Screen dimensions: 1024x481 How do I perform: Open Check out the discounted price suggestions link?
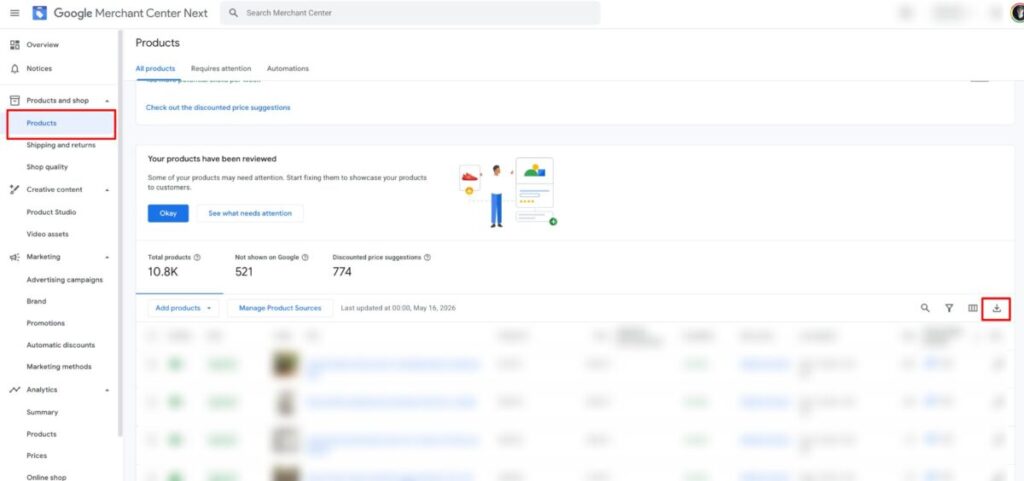[x=218, y=108]
